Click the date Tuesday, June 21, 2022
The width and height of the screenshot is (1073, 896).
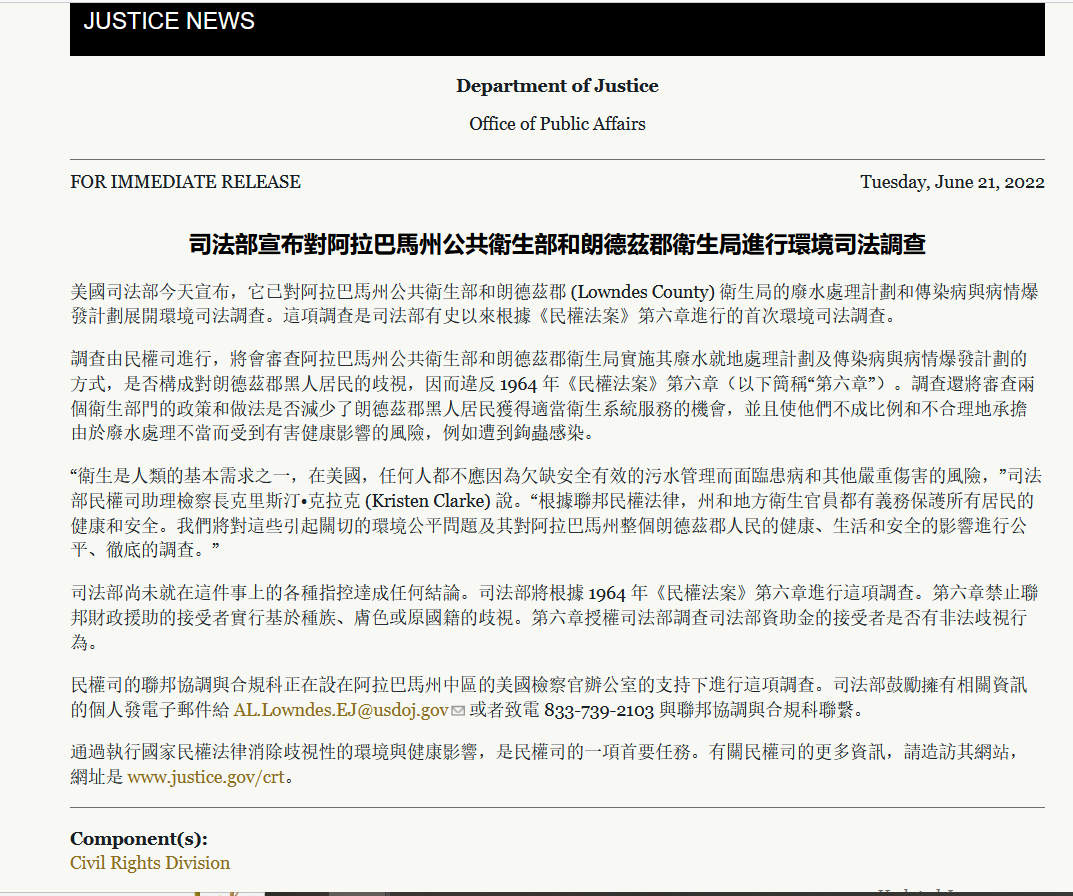click(952, 182)
